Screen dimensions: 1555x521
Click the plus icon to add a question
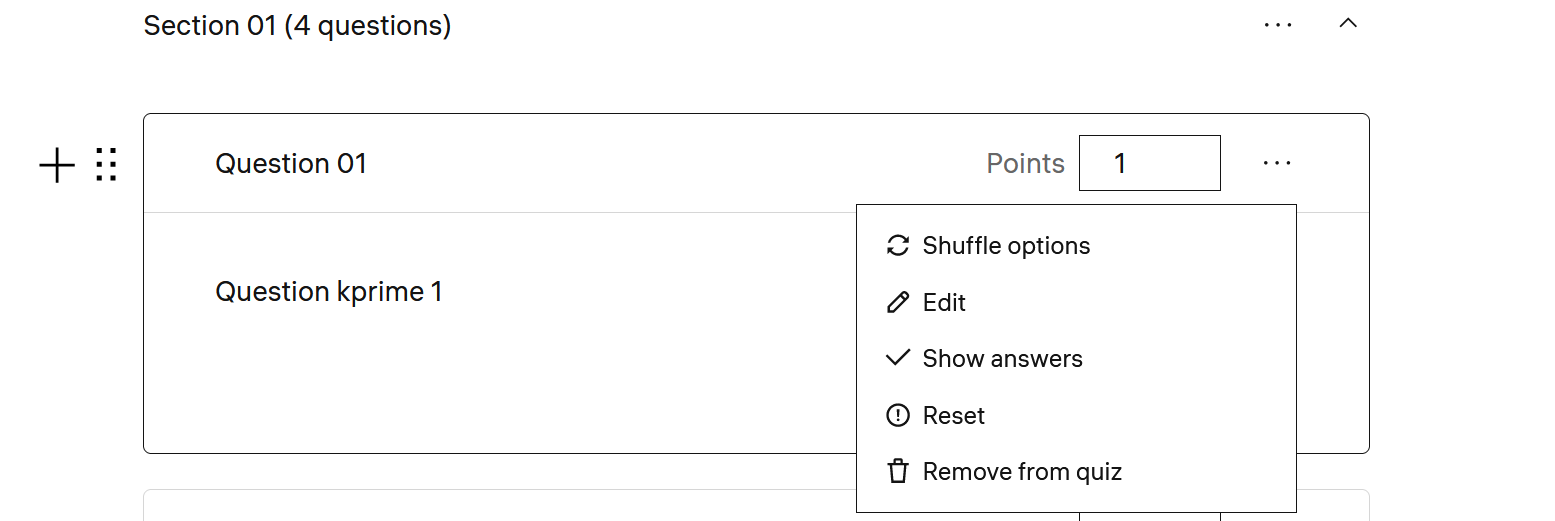(x=57, y=165)
